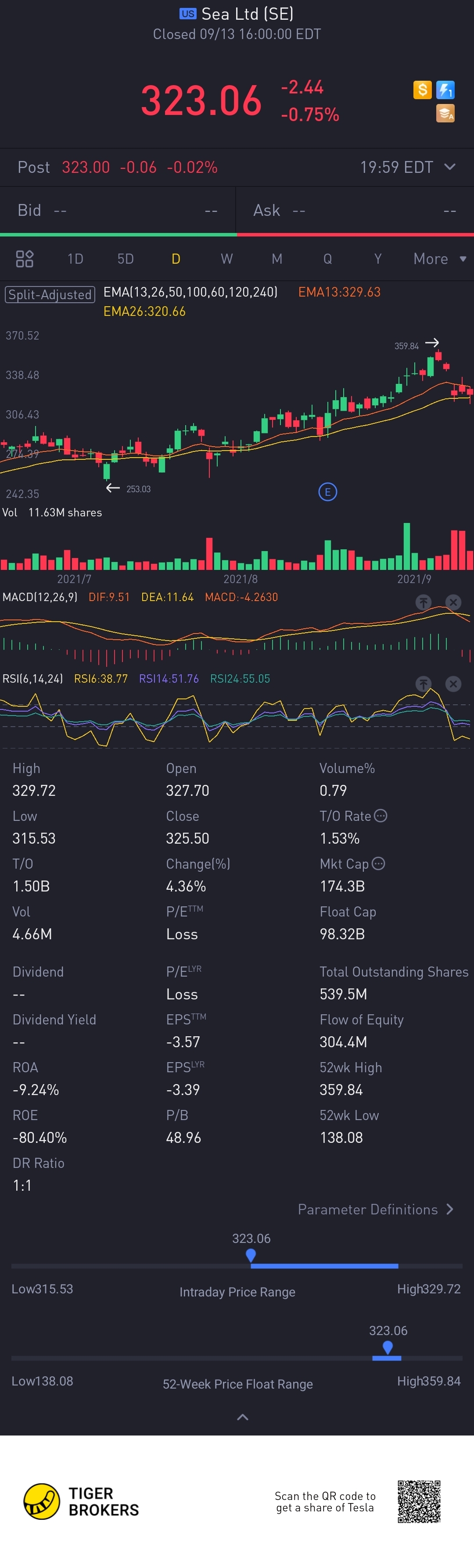Image resolution: width=474 pixels, height=1568 pixels.
Task: Tap the DIF:9.51 value
Action: click(x=109, y=597)
